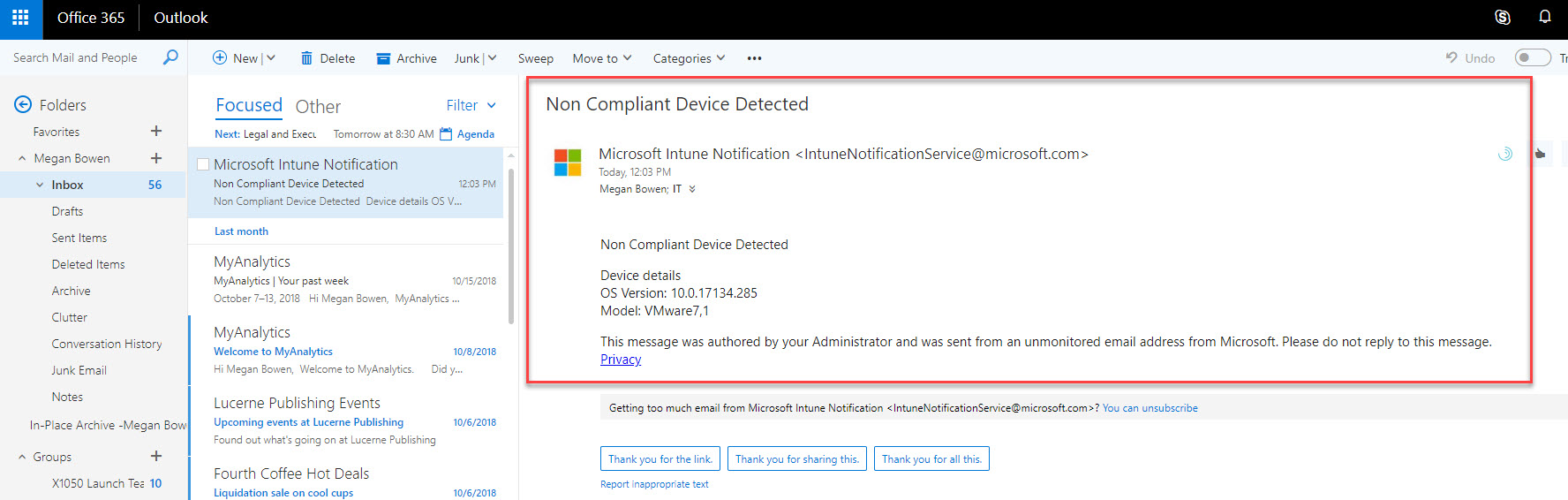Viewport: 1568px width, 500px height.
Task: Expand the recipients list chevron
Action: tap(692, 189)
